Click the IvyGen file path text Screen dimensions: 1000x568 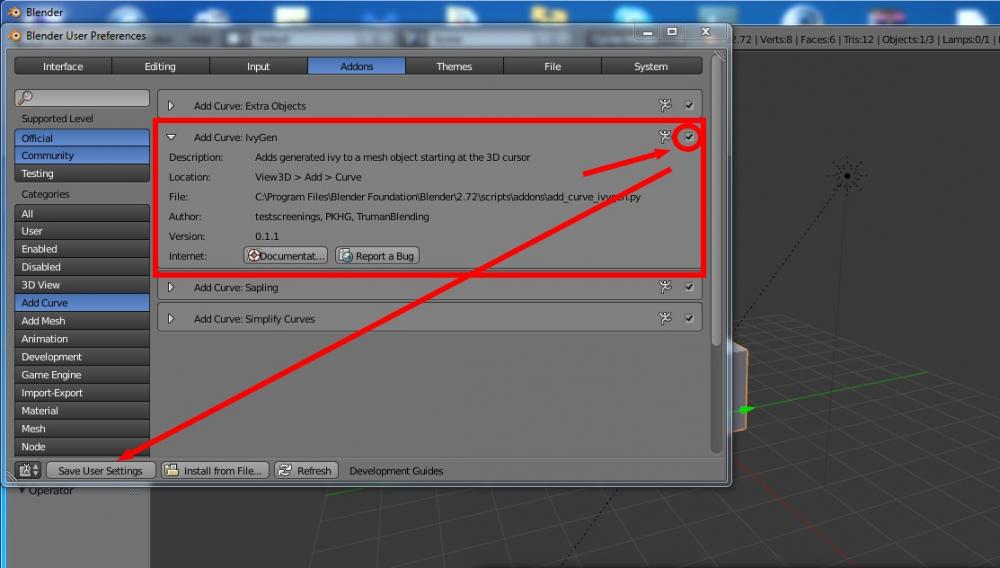[x=448, y=197]
